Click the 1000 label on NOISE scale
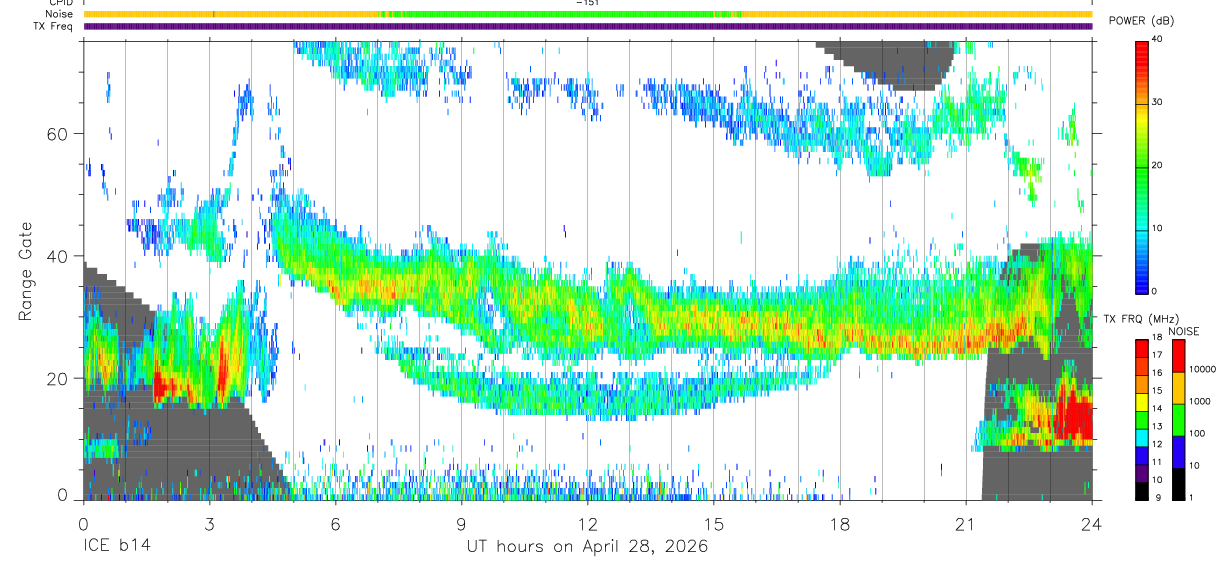This screenshot has height=567, width=1228. click(x=1199, y=401)
